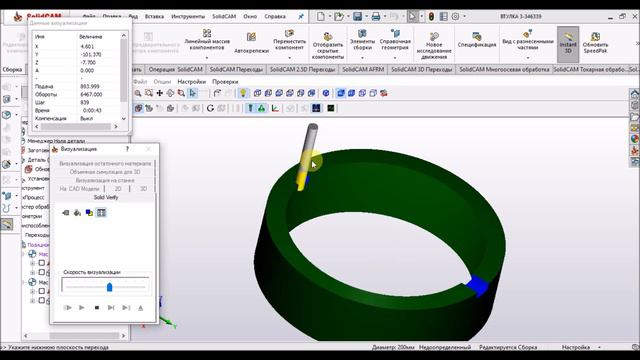640x360 pixels.
Task: Open the Инструменты menu
Action: [188, 16]
